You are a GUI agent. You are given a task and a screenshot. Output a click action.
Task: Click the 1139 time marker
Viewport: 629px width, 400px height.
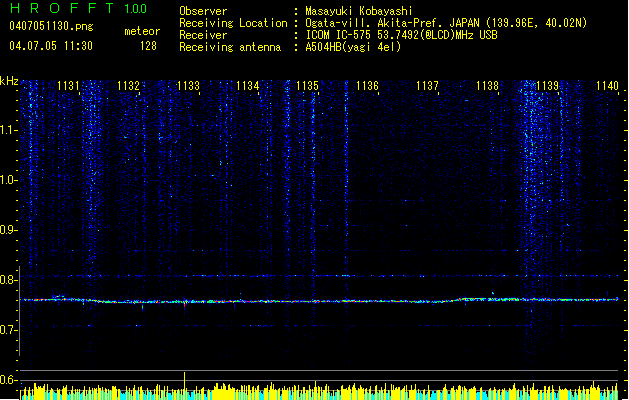click(x=547, y=87)
